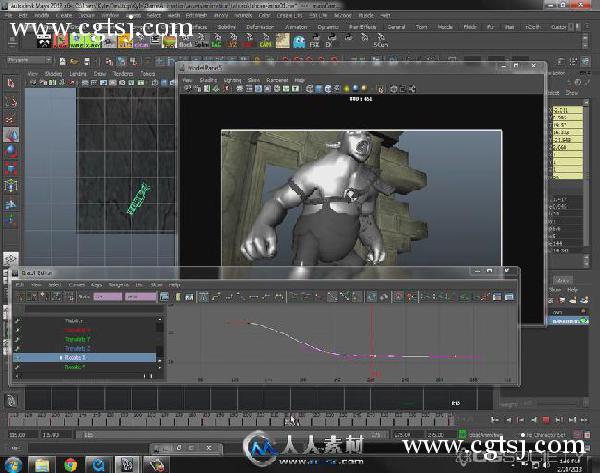Open the character set dropdown near playback
Screen dimensions: 600x473
coord(545,435)
